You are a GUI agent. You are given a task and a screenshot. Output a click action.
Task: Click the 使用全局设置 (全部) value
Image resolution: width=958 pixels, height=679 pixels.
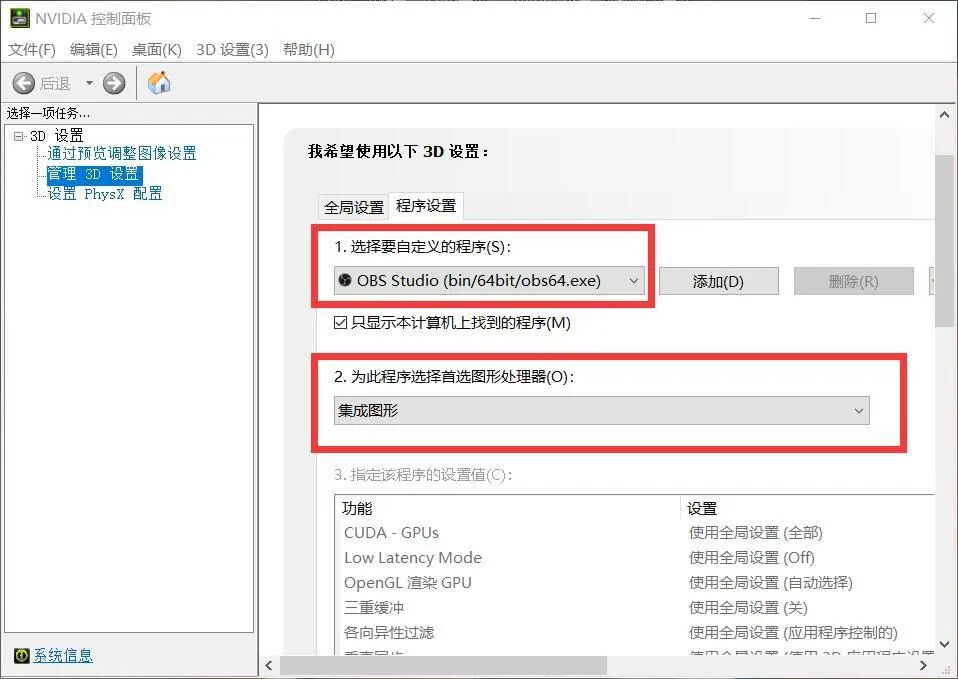click(756, 533)
